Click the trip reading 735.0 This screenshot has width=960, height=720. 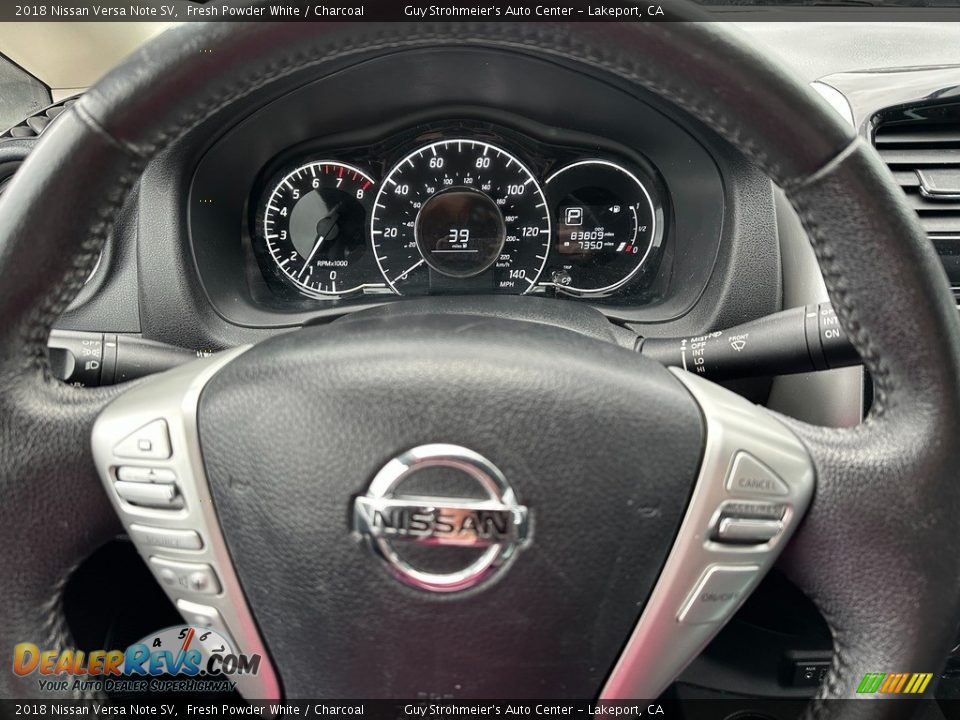[x=590, y=246]
